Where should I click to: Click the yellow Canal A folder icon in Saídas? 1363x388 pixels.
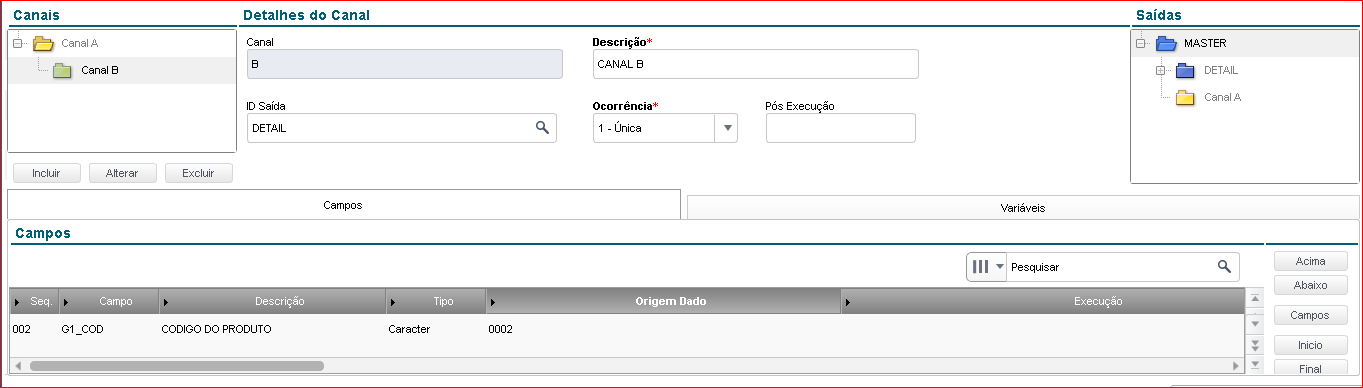(x=1186, y=98)
